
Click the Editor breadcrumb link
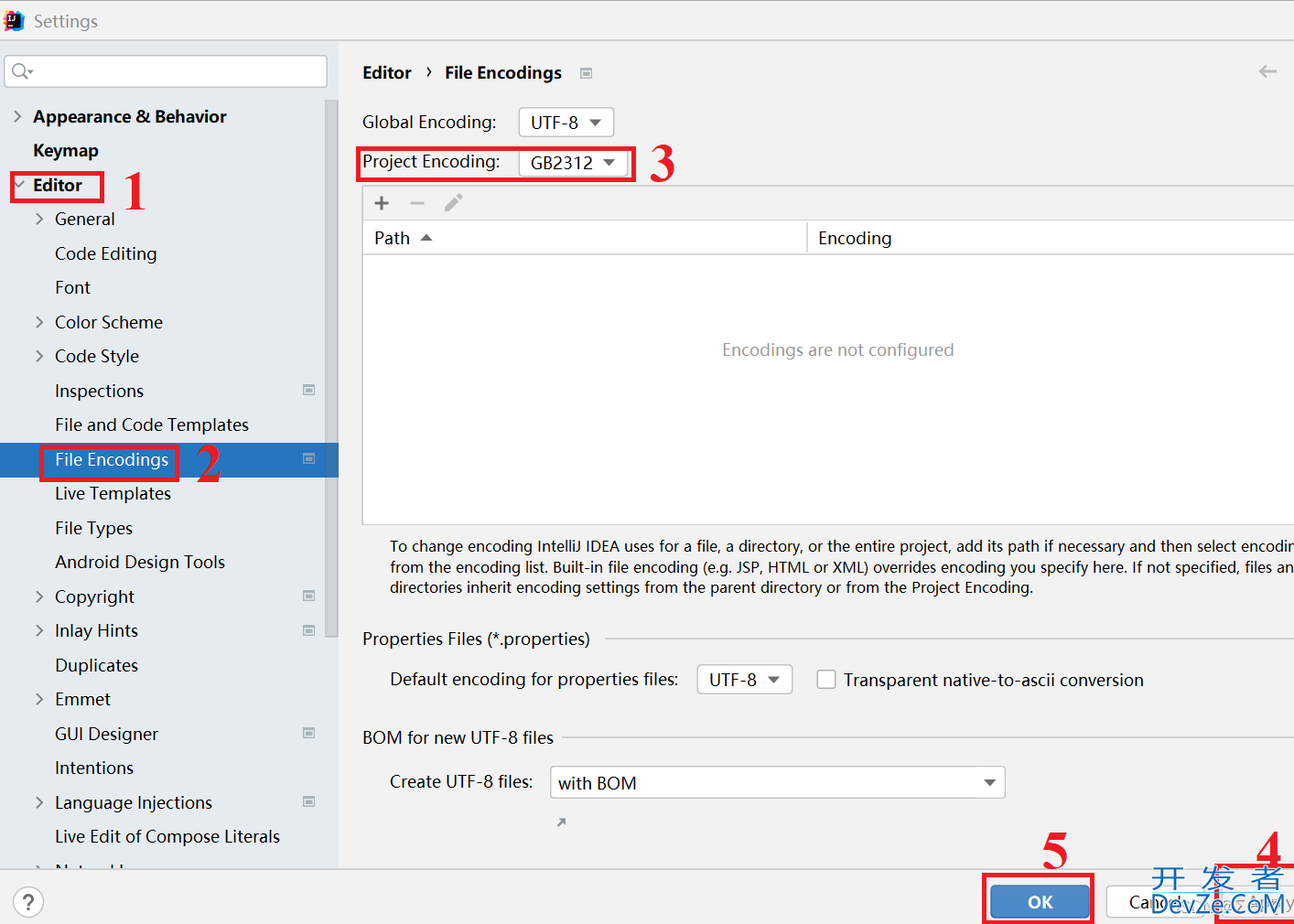(386, 73)
